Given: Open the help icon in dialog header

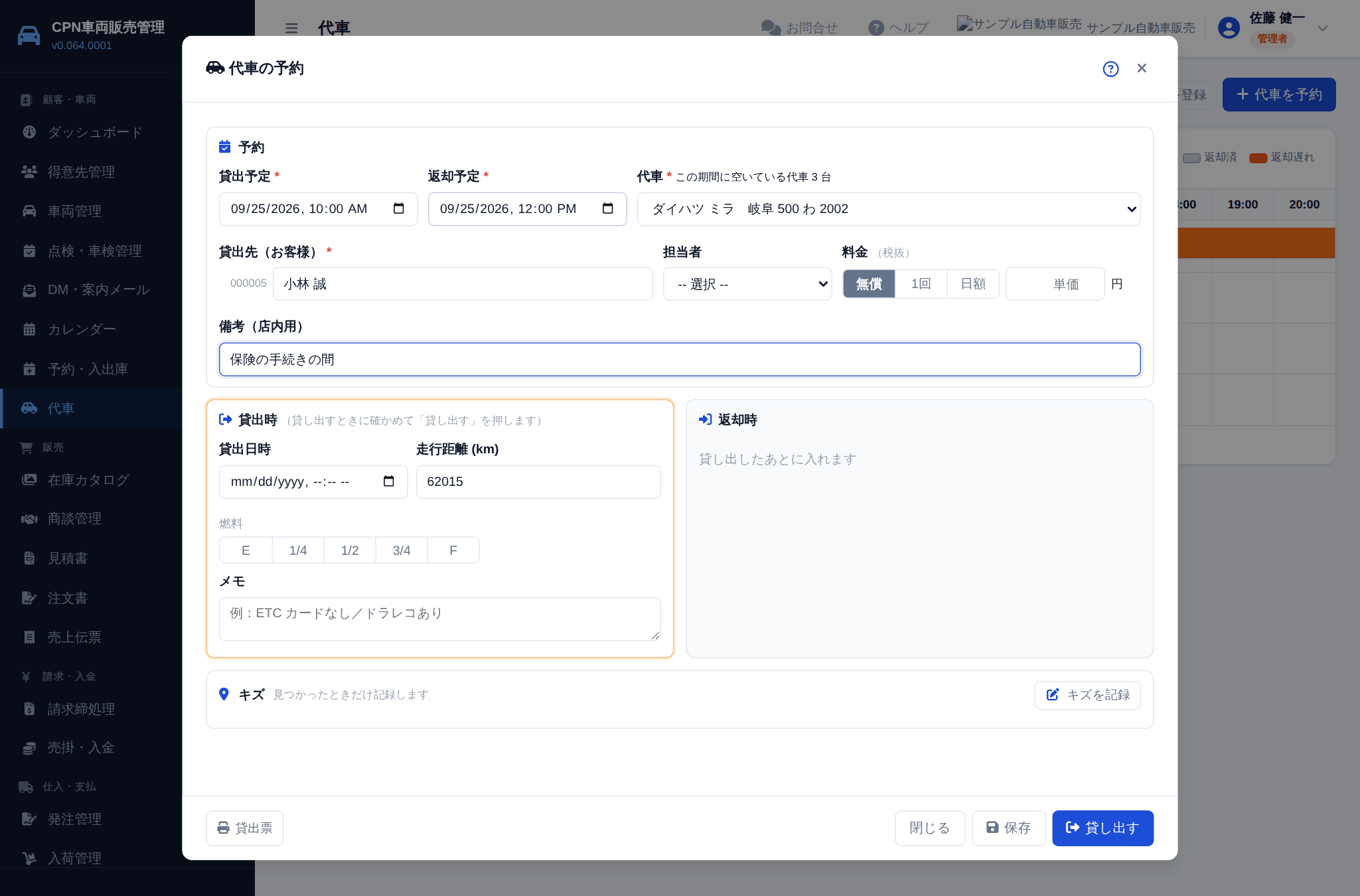Looking at the screenshot, I should click(1110, 69).
